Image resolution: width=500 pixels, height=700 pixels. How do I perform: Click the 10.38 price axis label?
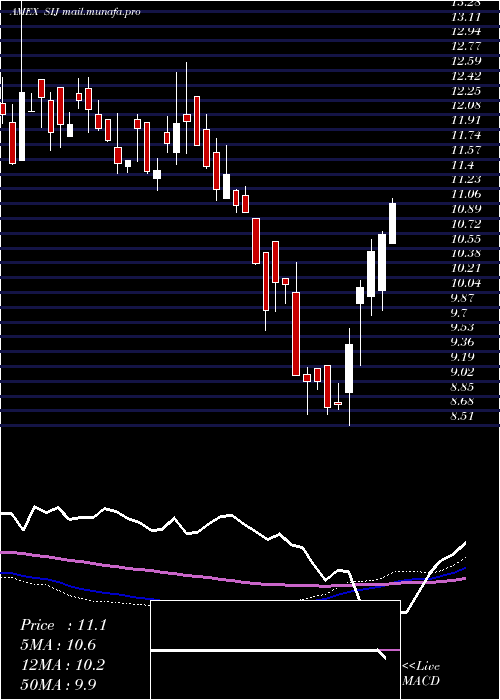click(x=466, y=254)
